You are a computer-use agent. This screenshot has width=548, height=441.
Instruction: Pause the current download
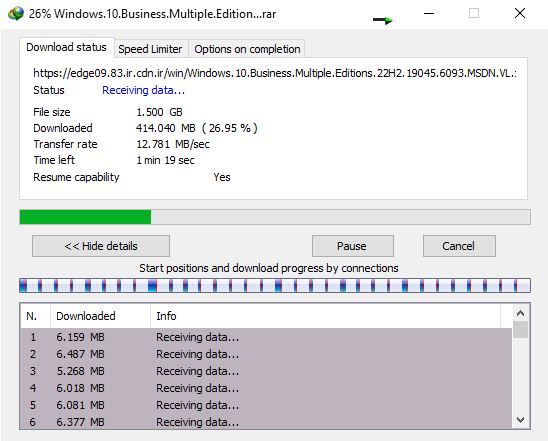(353, 246)
